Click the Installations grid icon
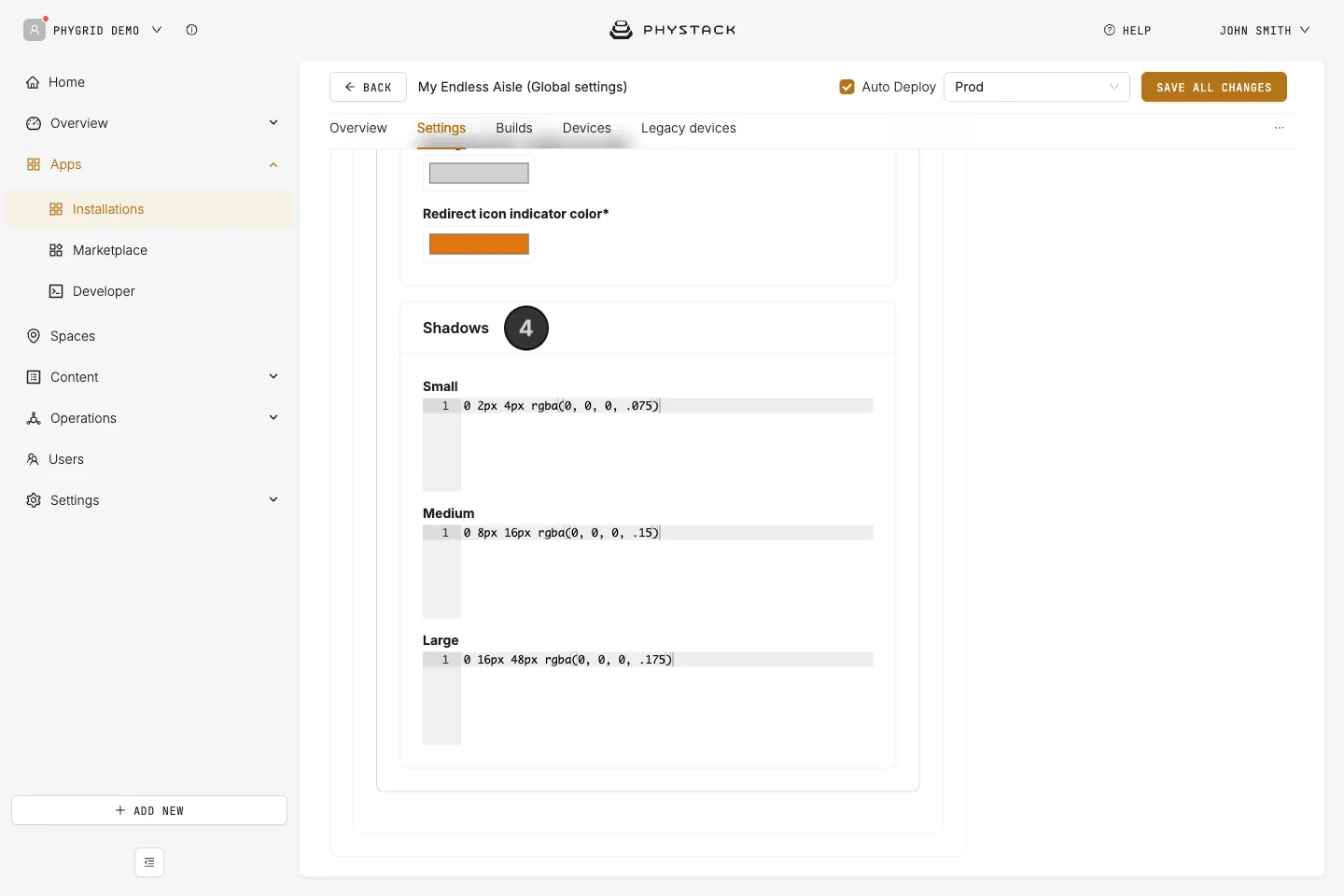Viewport: 1344px width, 896px height. 56,209
